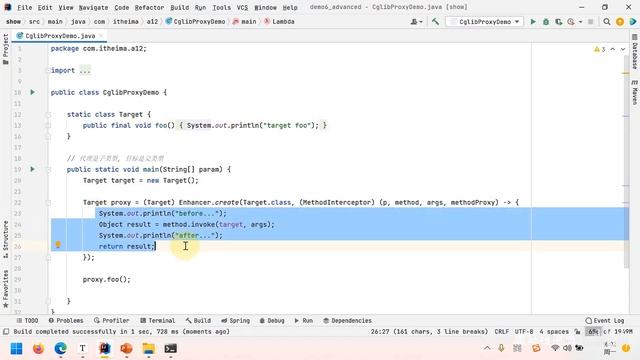The width and height of the screenshot is (640, 360).
Task: Go to next highlighted error arrow
Action: pos(623,49)
